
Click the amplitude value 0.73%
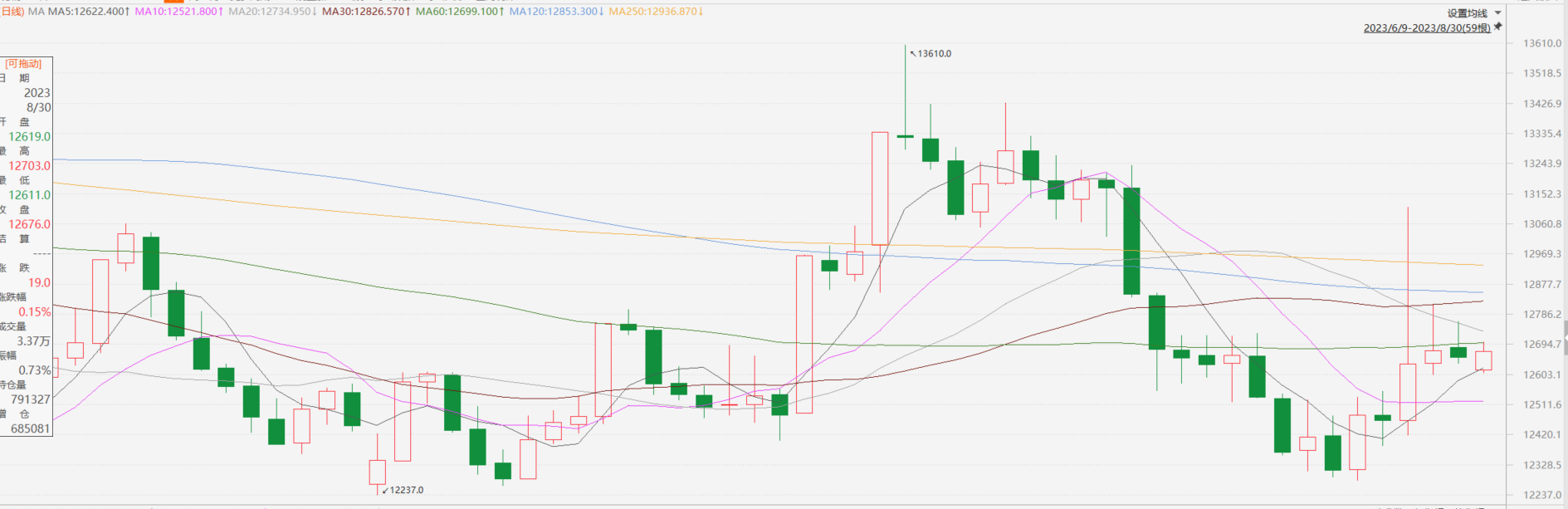click(x=35, y=370)
